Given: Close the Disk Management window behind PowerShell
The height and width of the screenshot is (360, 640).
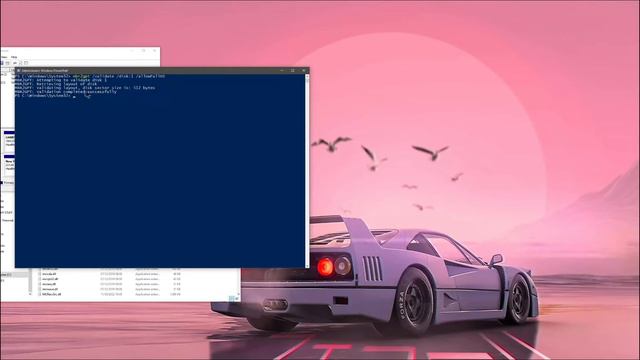Looking at the screenshot, I should point(154,51).
